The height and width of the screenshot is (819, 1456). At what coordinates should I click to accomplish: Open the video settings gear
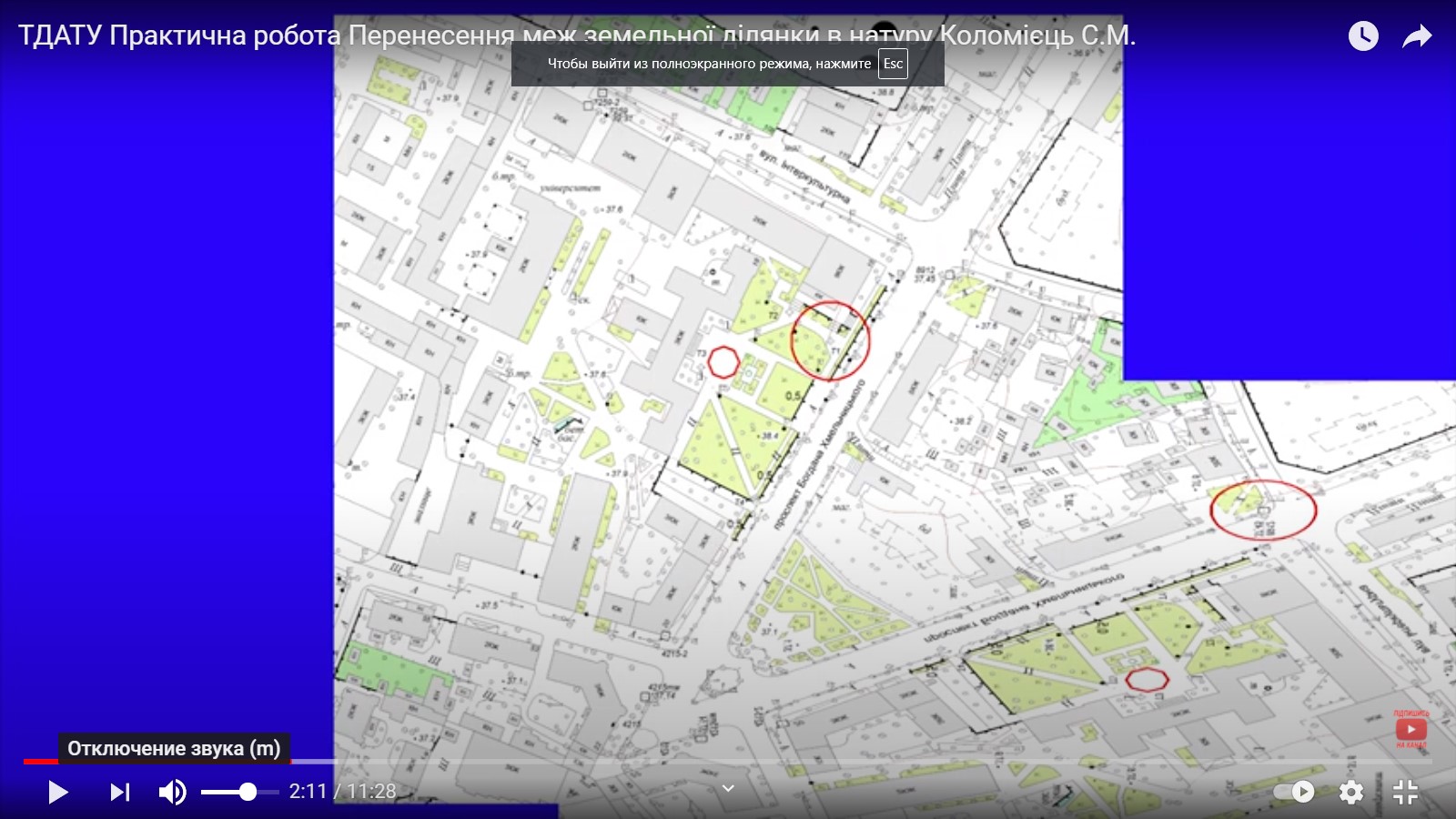1351,792
